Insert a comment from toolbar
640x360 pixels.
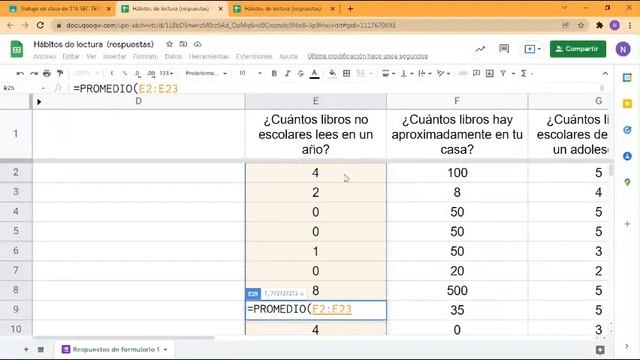point(476,73)
